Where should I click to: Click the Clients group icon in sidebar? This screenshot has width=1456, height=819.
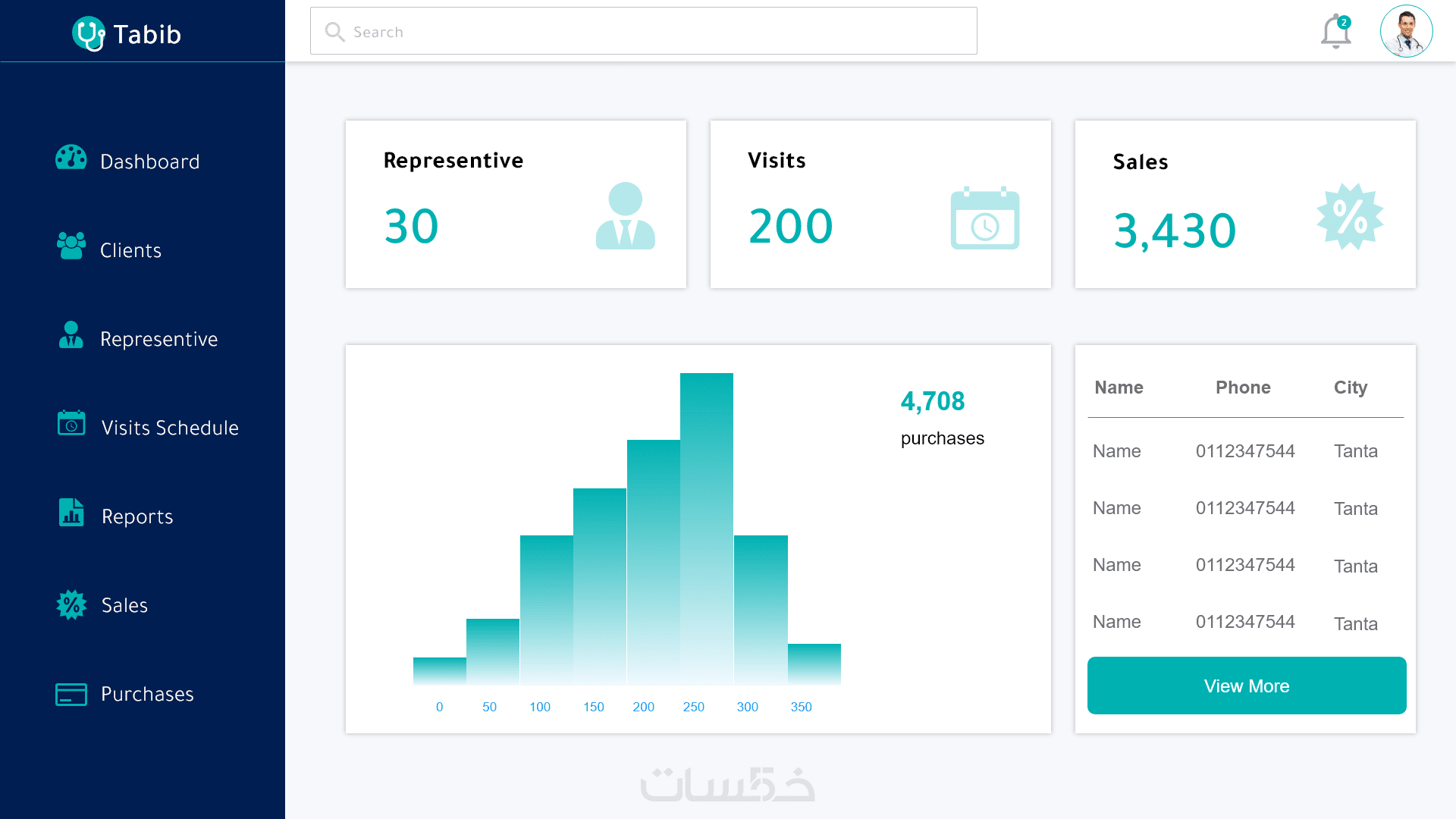coord(71,246)
